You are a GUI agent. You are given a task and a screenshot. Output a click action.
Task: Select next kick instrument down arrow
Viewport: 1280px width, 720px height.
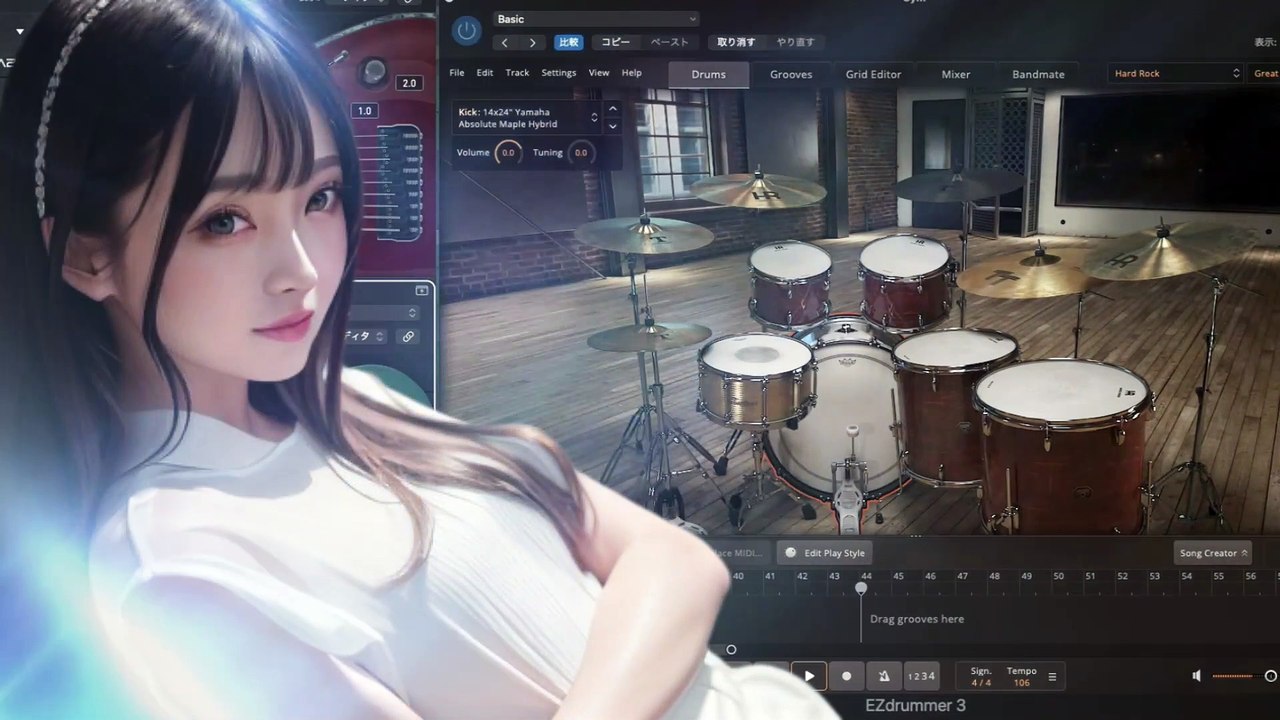613,127
